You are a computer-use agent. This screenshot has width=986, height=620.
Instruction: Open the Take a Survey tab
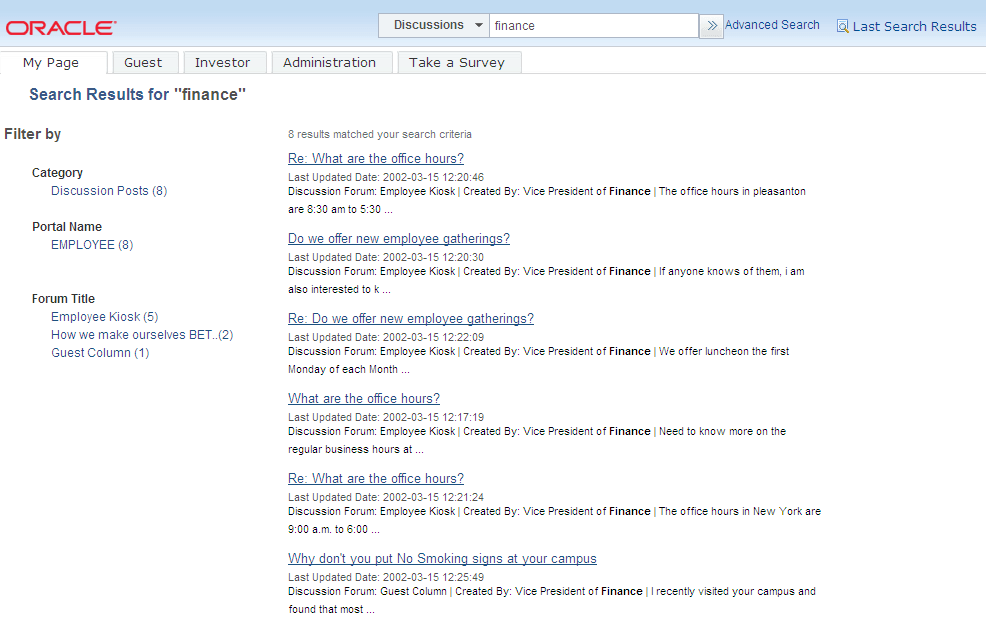click(x=459, y=61)
